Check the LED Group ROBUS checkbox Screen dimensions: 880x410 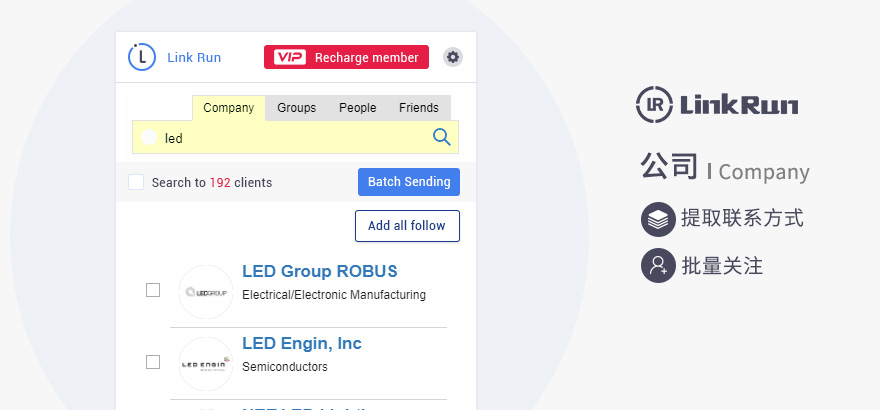153,290
